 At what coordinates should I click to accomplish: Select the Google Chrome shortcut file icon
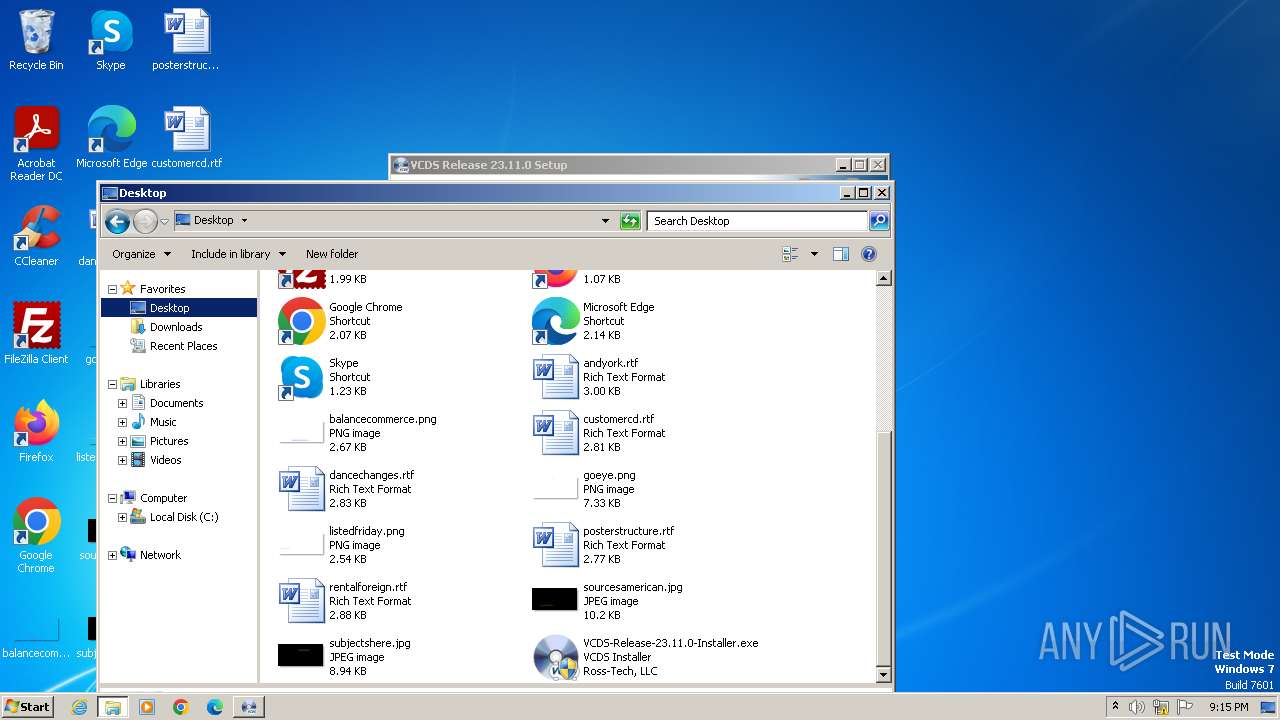301,321
